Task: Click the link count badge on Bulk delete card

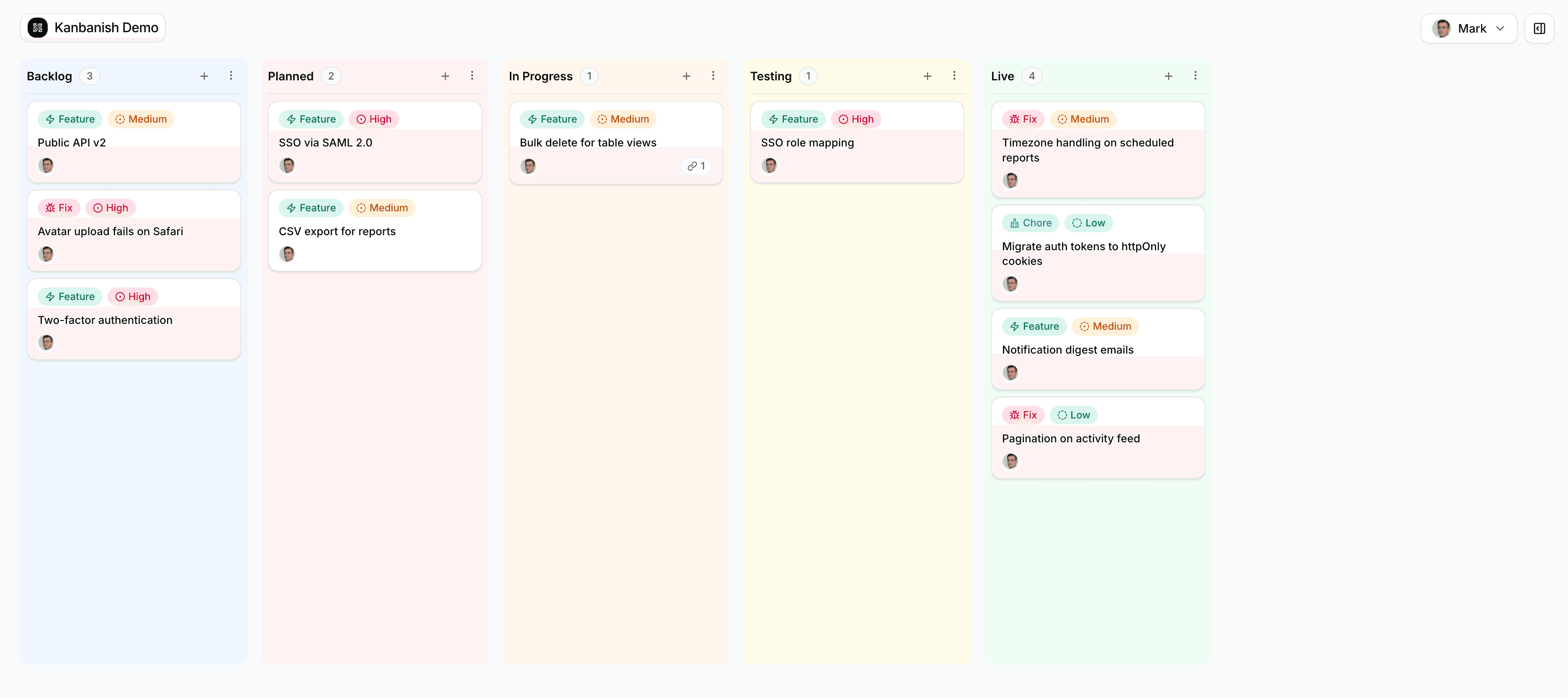Action: pos(697,166)
